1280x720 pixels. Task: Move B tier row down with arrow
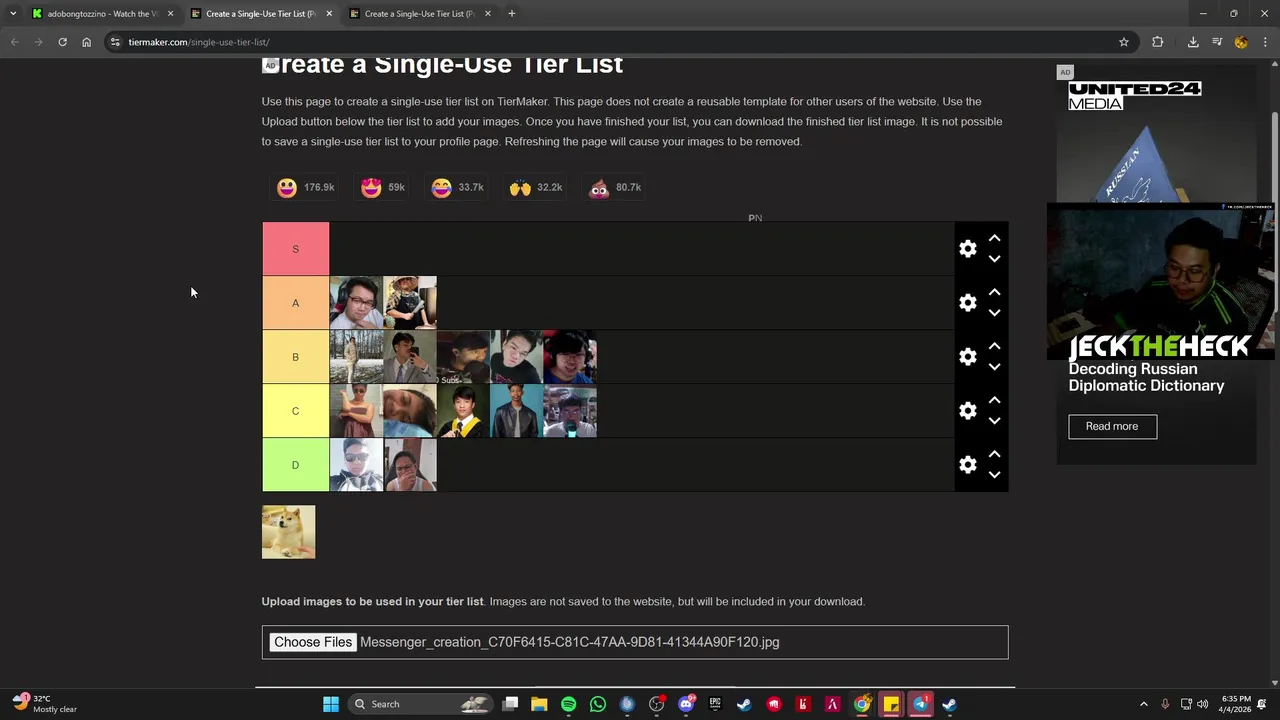[x=994, y=367]
